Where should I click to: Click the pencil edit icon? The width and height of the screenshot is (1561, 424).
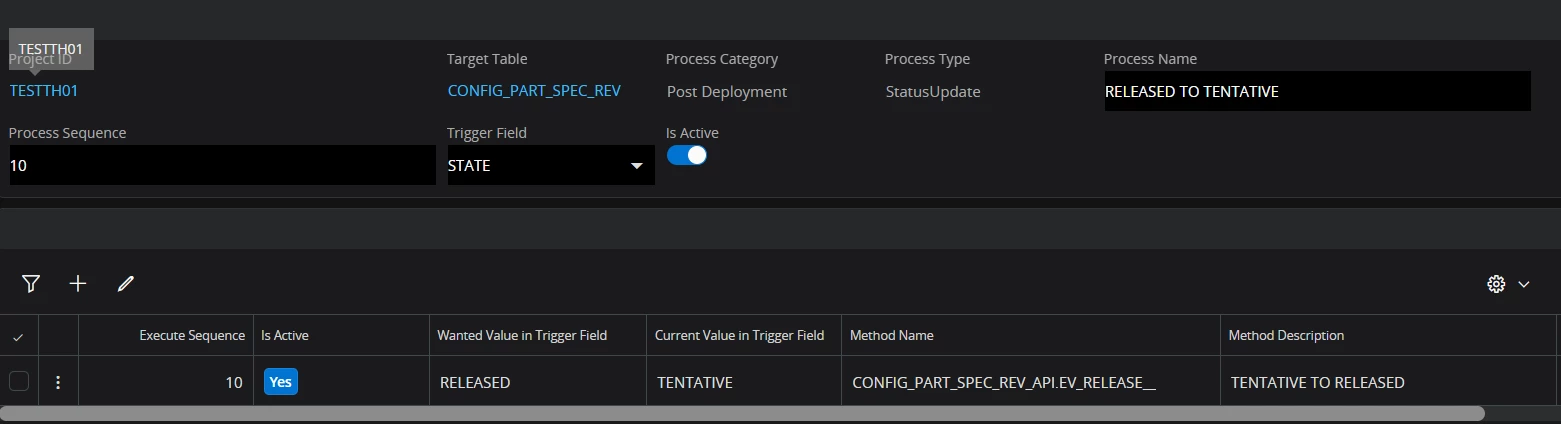(x=125, y=284)
